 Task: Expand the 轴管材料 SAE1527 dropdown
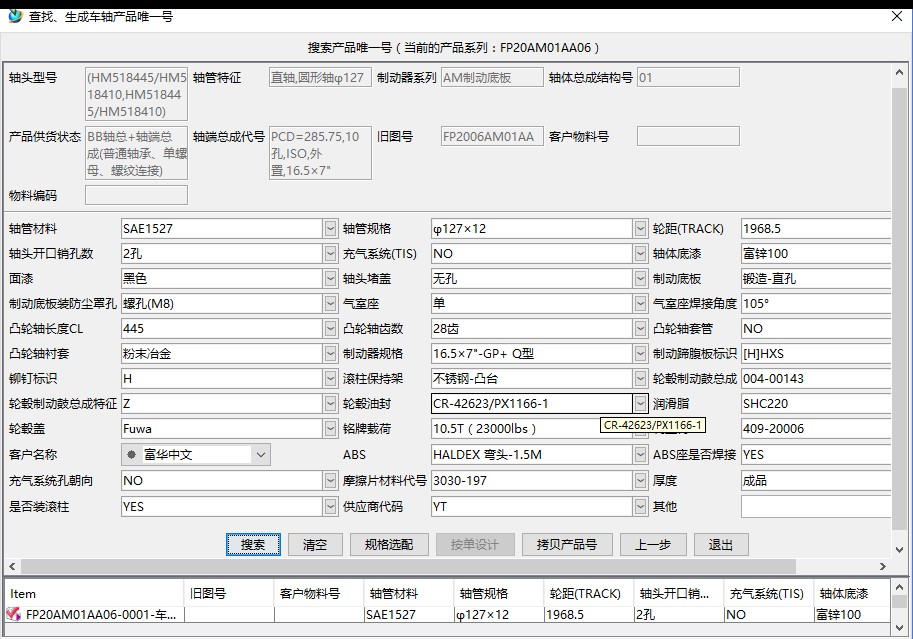331,229
